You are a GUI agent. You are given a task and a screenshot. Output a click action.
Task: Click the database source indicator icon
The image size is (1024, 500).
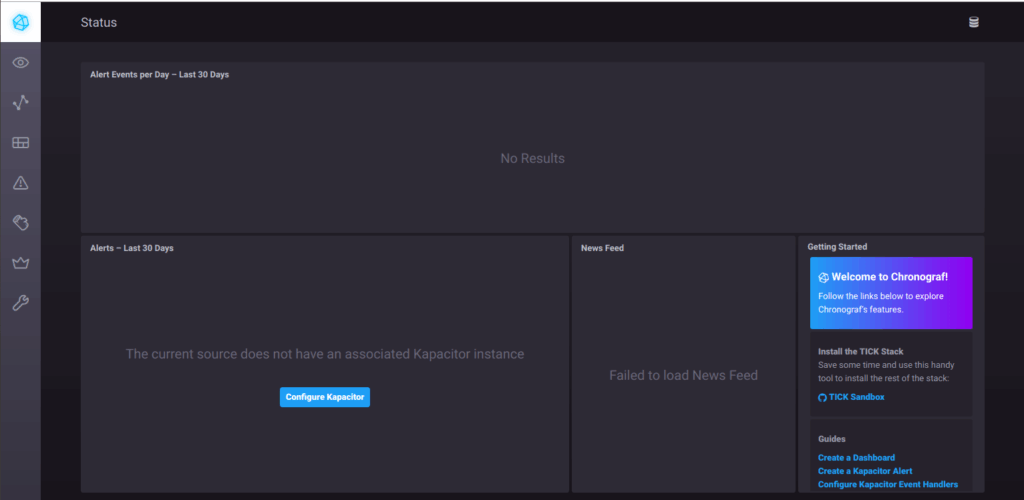click(x=973, y=22)
